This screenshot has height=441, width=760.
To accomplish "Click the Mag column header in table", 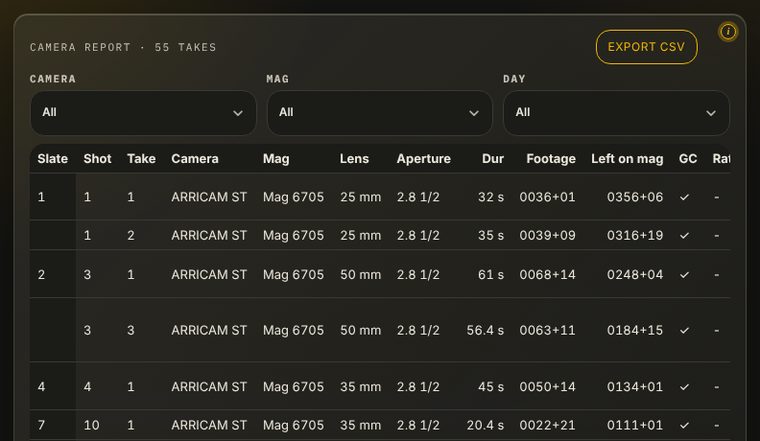I will tap(276, 159).
